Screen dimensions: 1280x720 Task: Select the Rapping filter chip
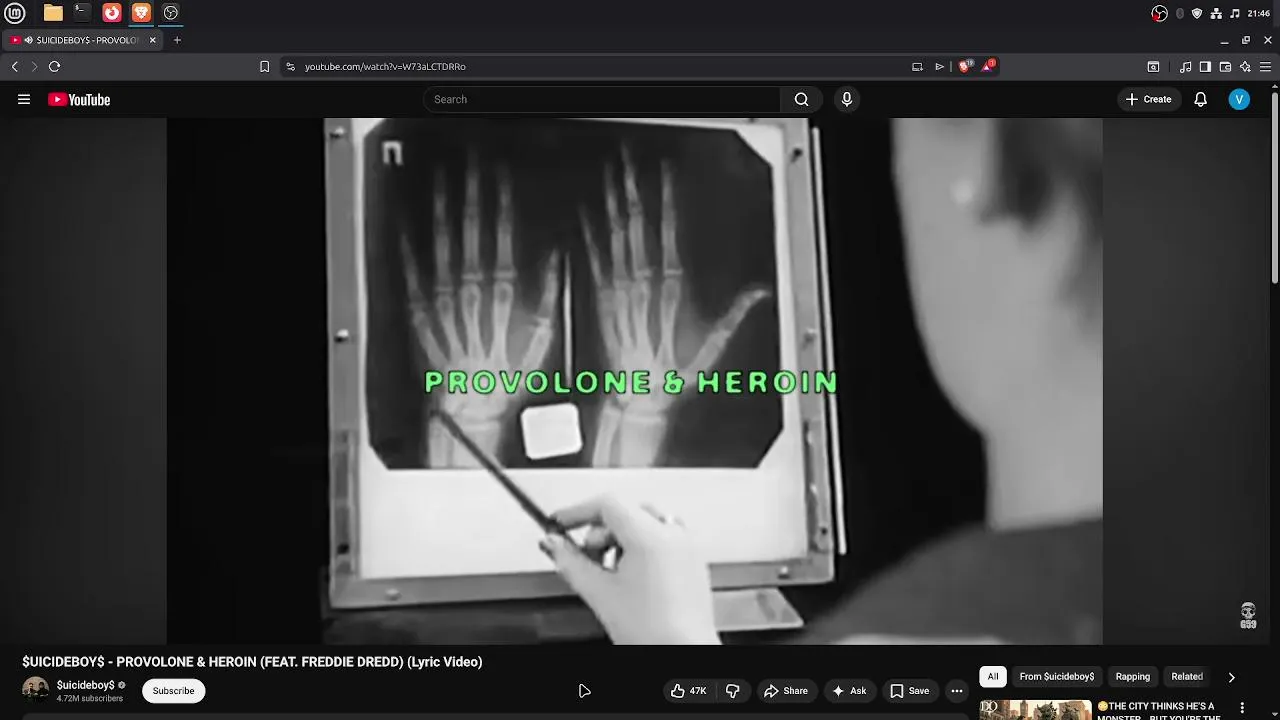[1133, 677]
